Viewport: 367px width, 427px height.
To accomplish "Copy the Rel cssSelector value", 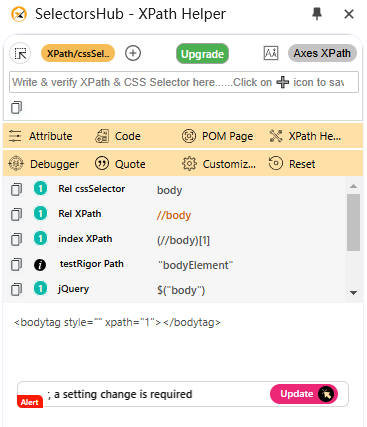I will pos(16,189).
